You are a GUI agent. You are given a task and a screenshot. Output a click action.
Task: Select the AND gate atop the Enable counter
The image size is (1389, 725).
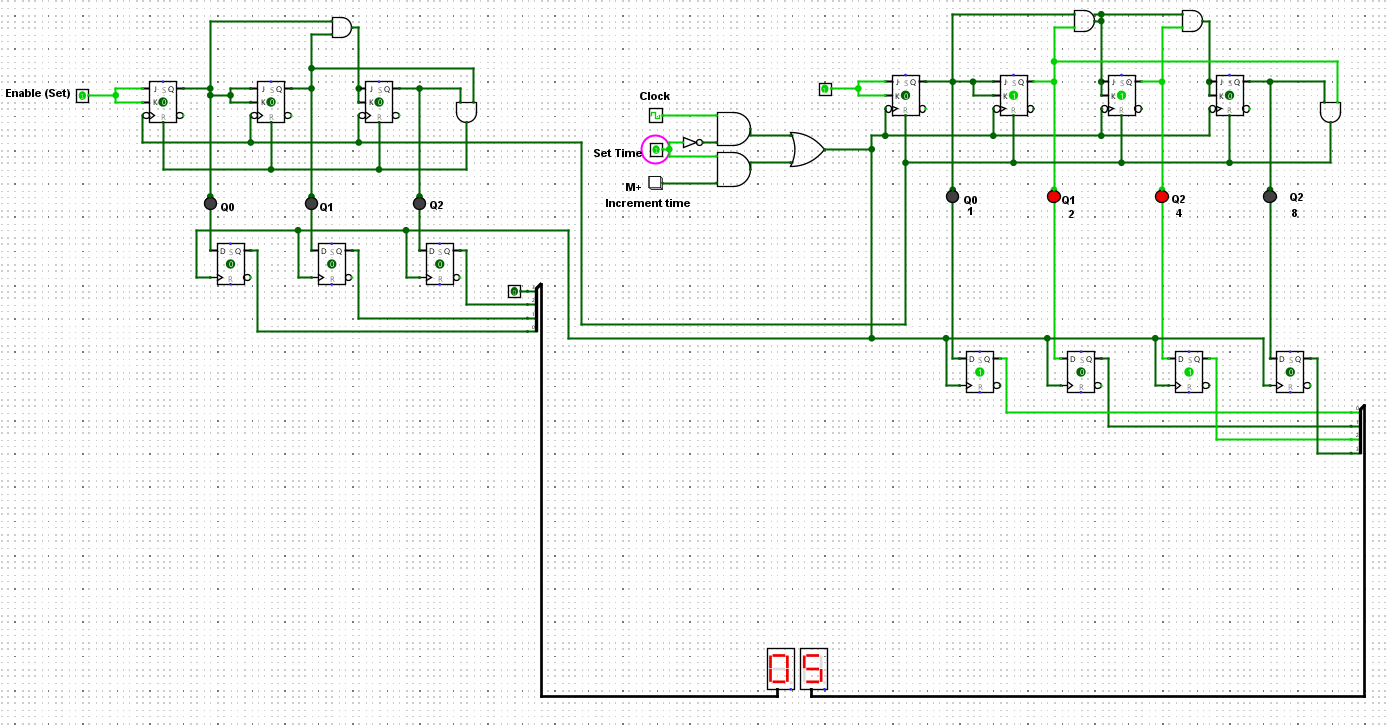[x=341, y=27]
